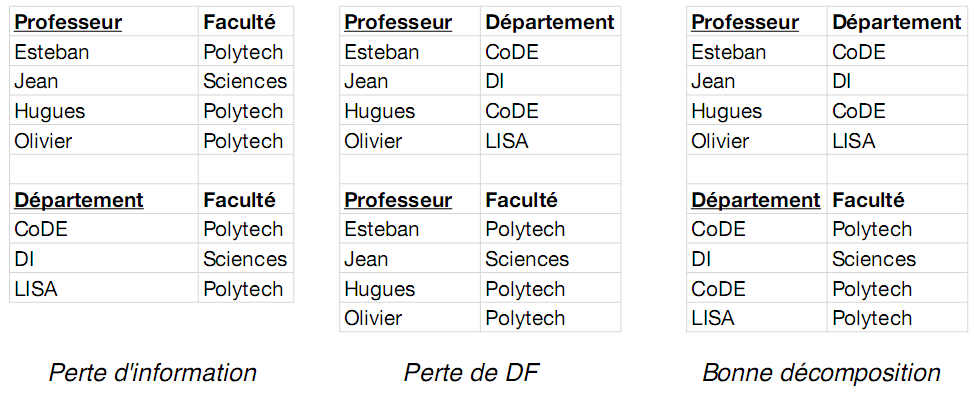
Task: Click Hugues' CoDE cell in the Bonne décomposition group
Action: [898, 111]
